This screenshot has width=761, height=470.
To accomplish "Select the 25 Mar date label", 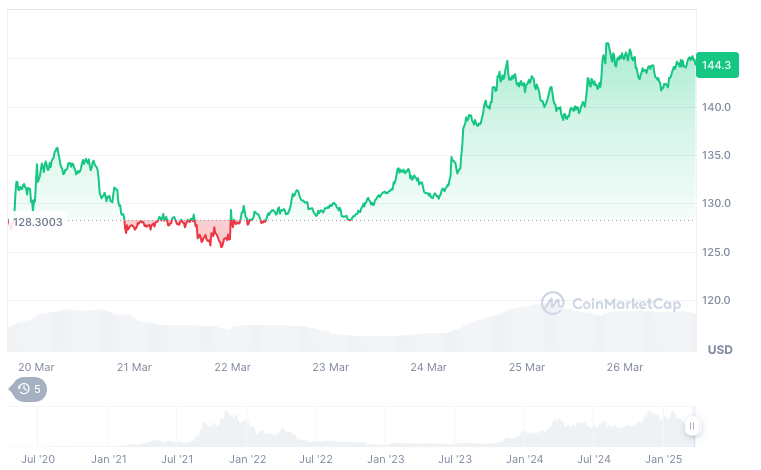I will click(527, 367).
